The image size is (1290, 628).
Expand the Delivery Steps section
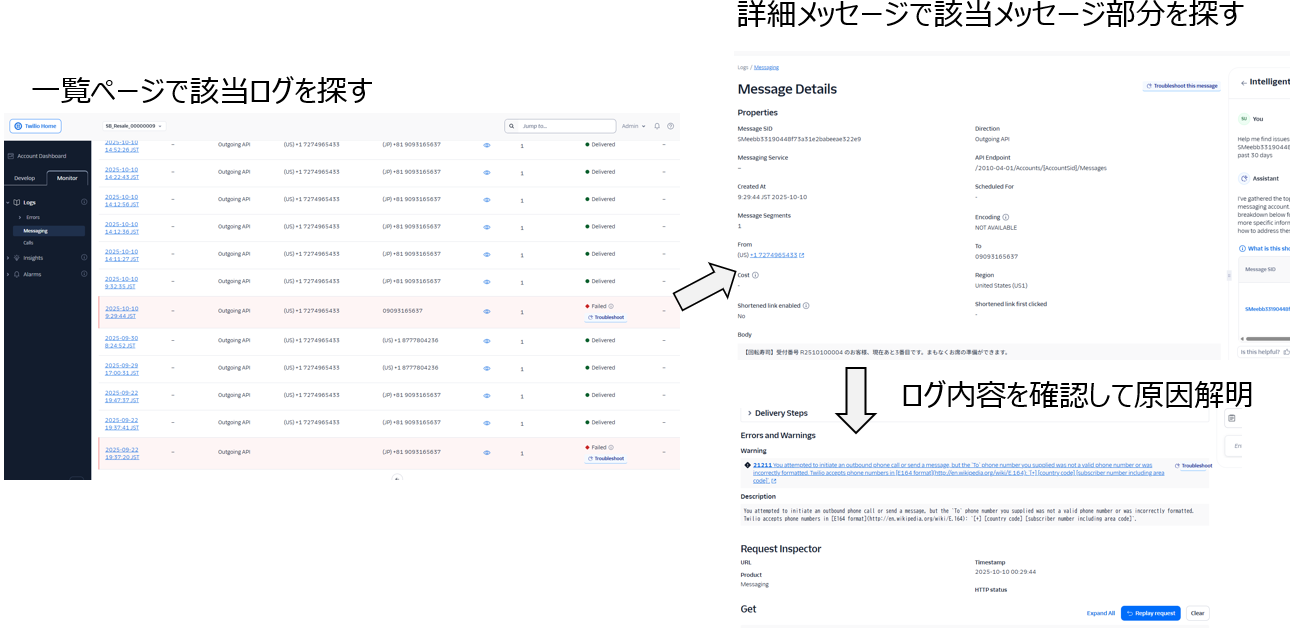[749, 413]
